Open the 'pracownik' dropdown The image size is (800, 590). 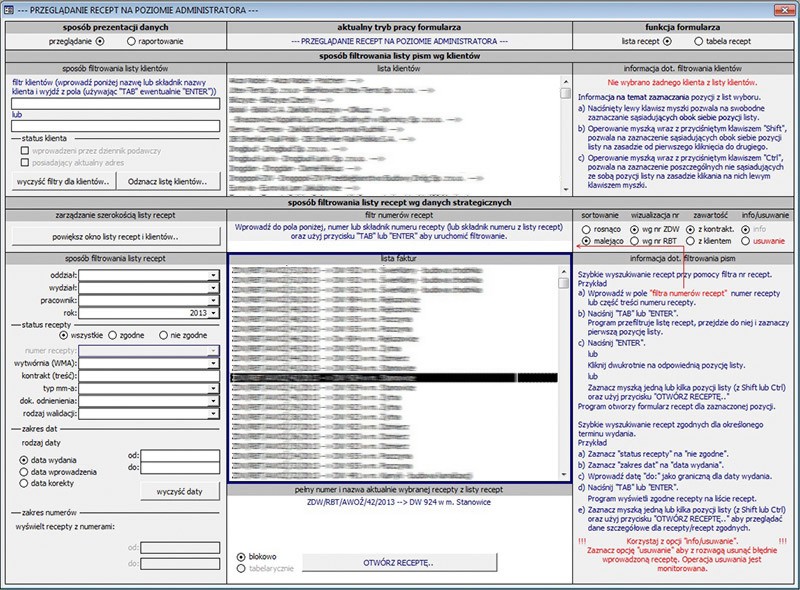[214, 301]
